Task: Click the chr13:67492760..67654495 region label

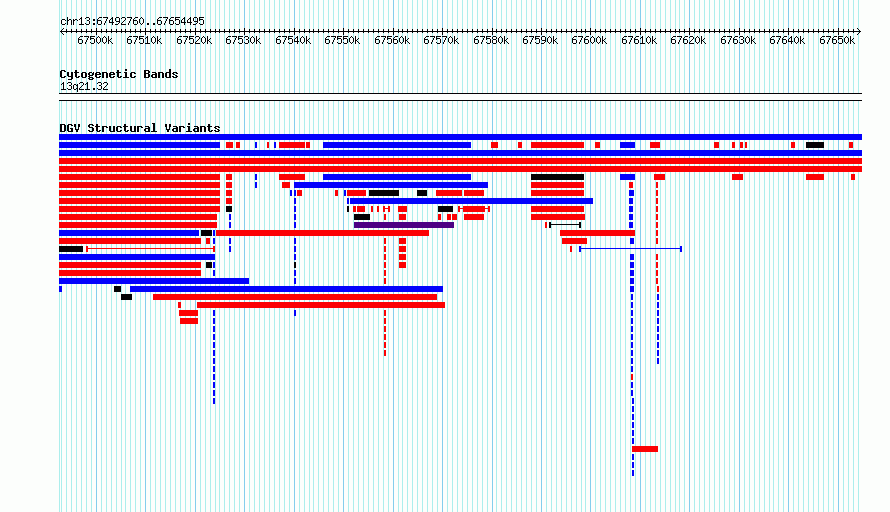Action: (132, 22)
